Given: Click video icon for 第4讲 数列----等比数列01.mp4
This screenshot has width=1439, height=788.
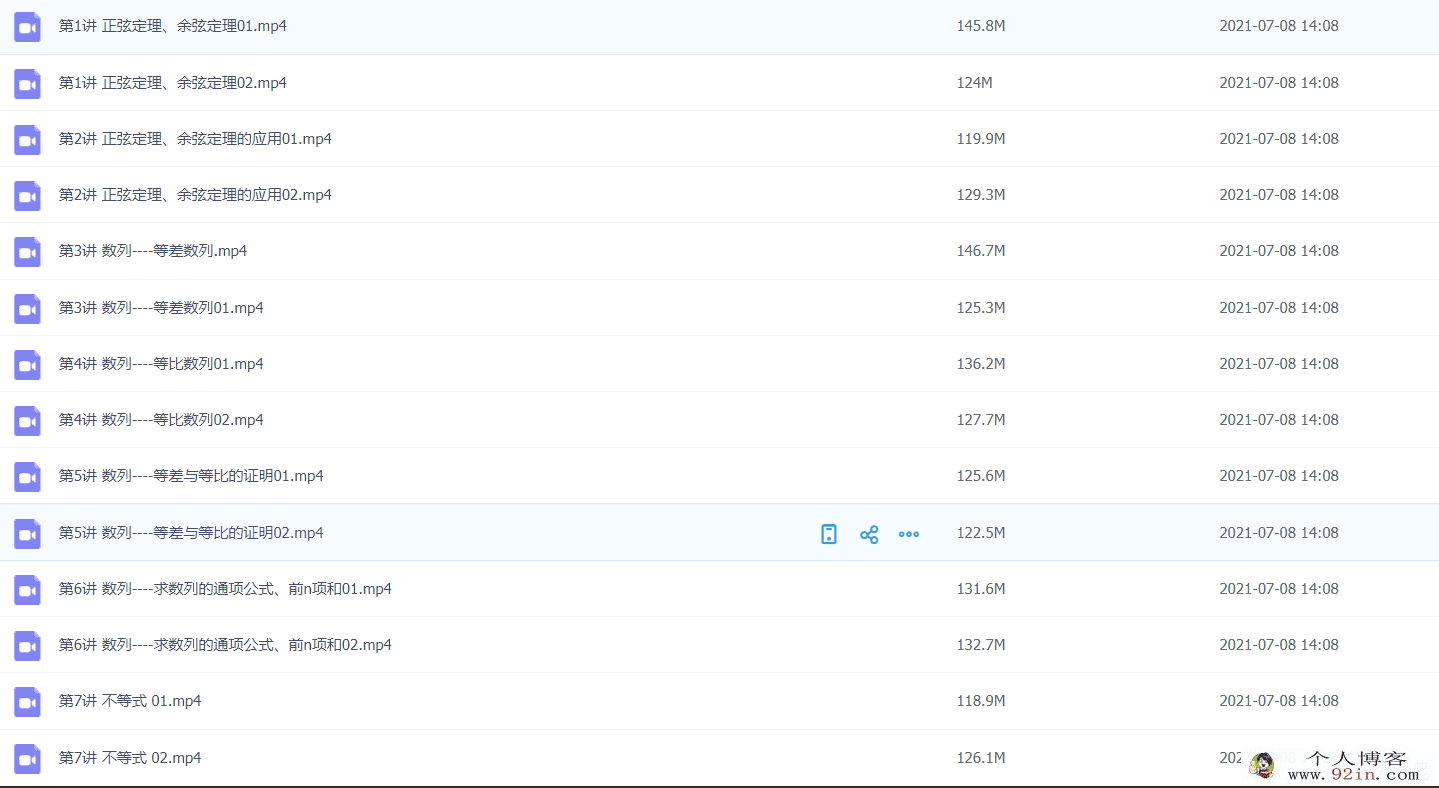Looking at the screenshot, I should [27, 365].
